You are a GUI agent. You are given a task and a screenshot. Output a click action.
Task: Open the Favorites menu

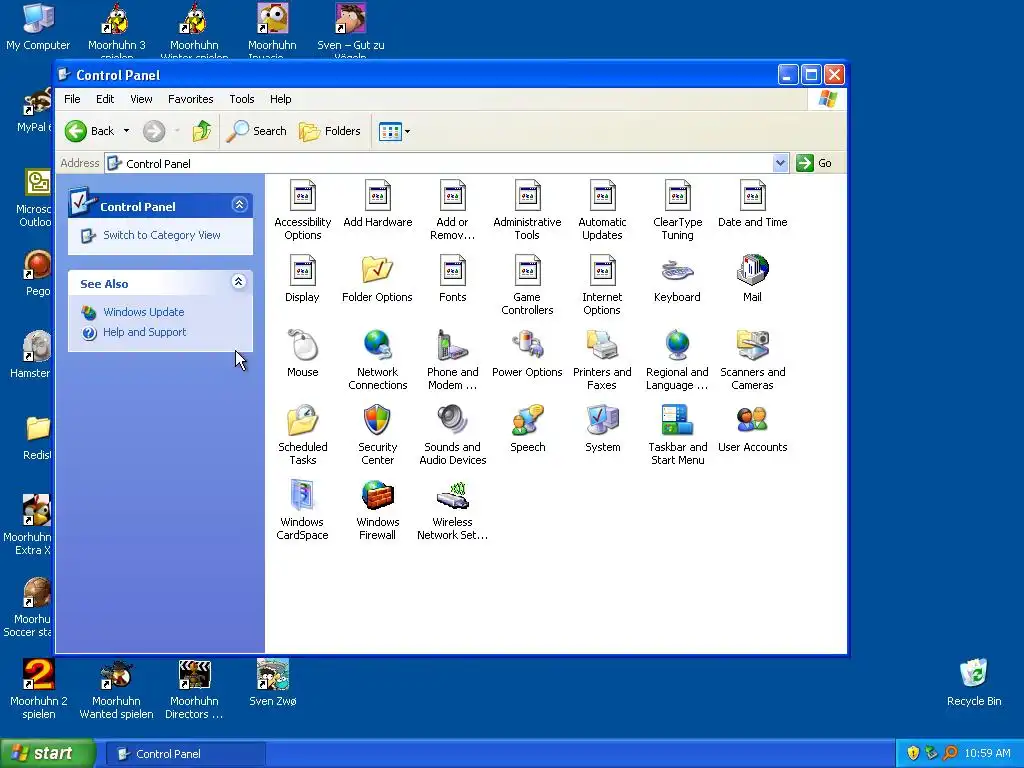coord(191,99)
